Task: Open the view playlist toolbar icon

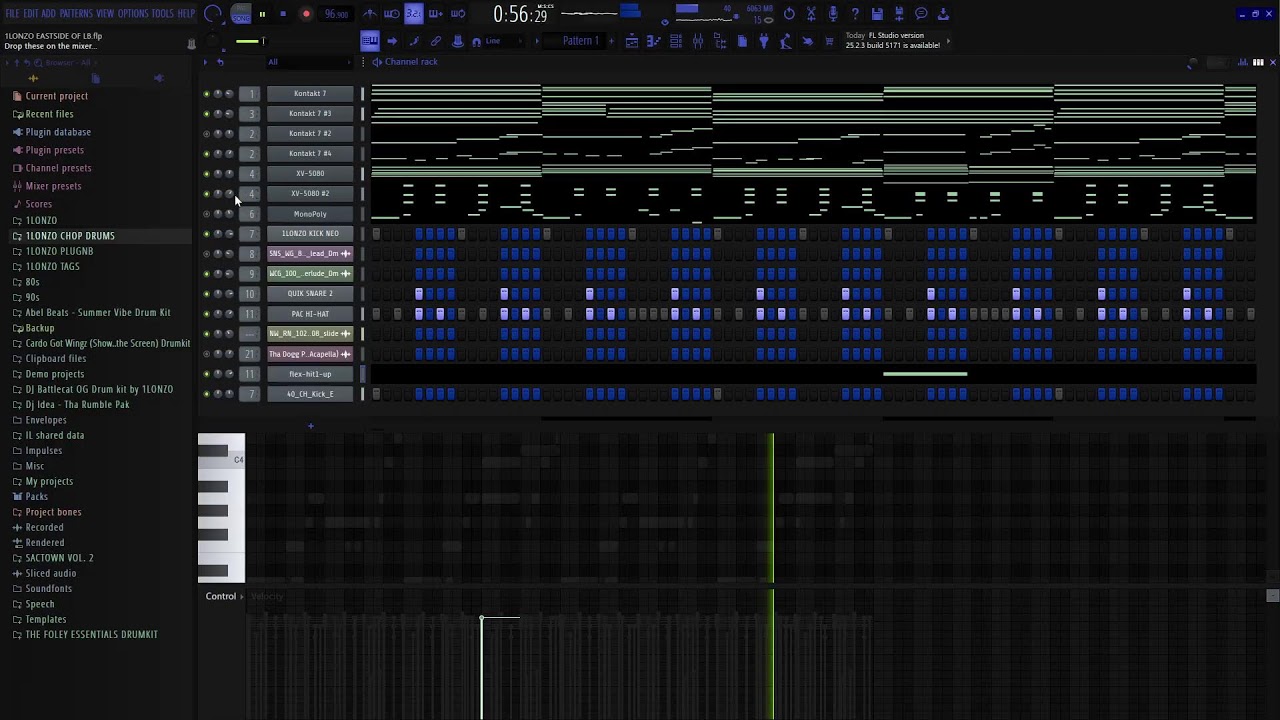Action: coord(631,41)
